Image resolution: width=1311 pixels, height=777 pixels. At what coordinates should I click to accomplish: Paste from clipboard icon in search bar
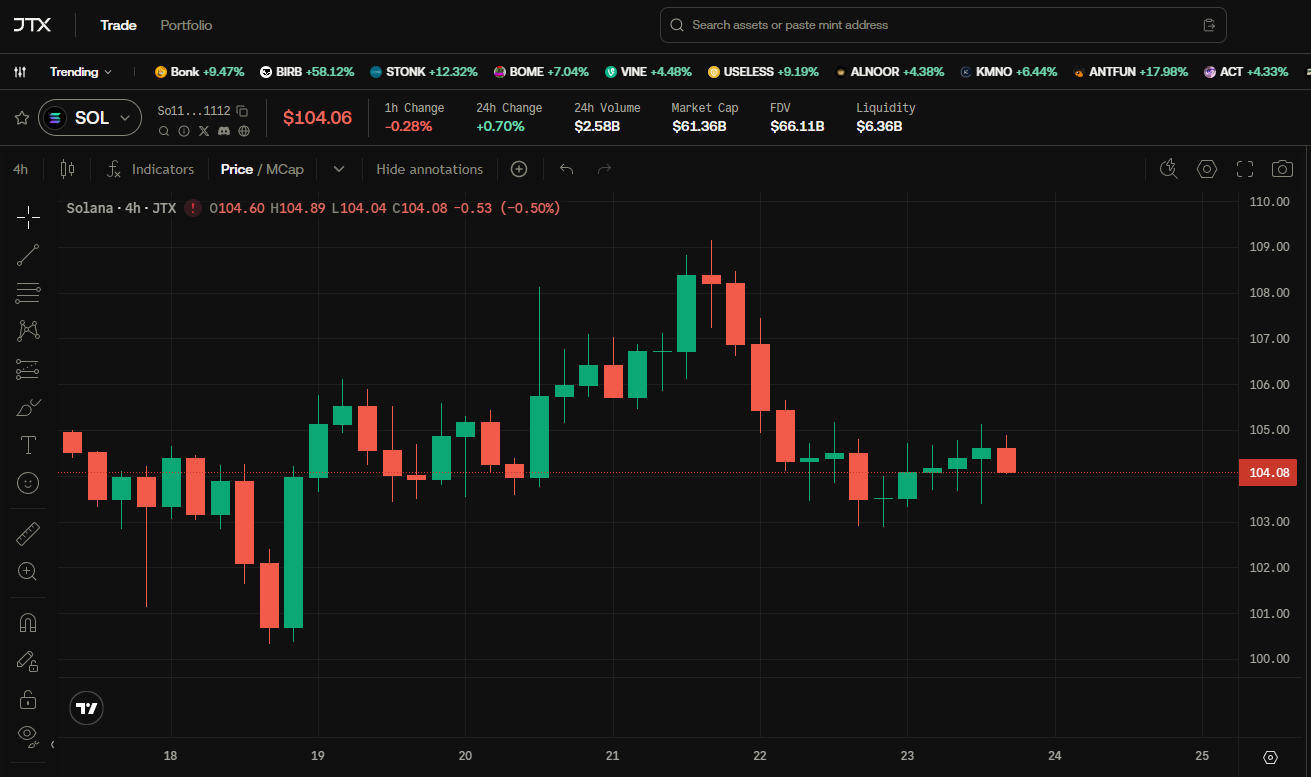1209,25
